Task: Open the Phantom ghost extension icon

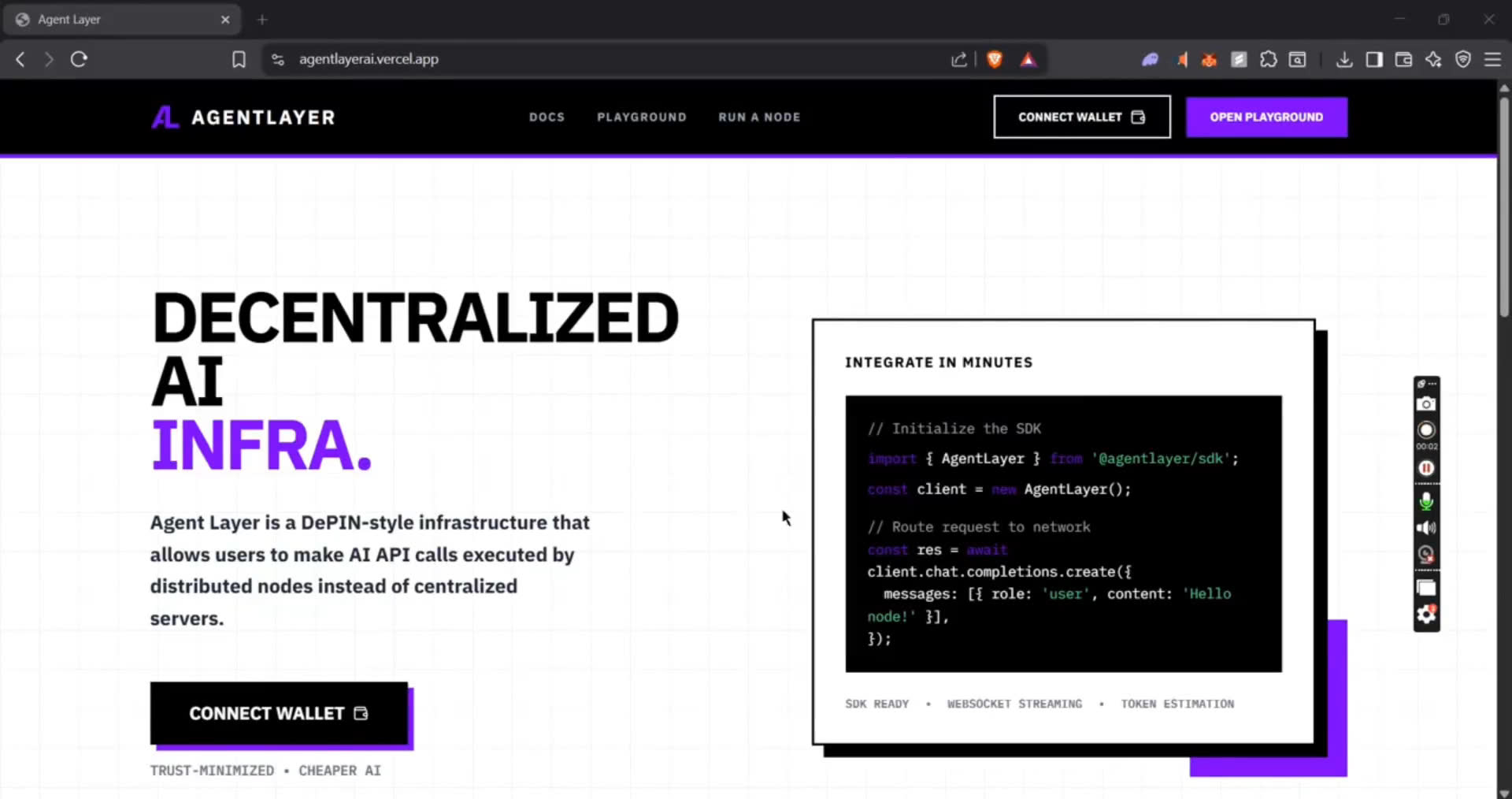Action: pyautogui.click(x=1151, y=59)
